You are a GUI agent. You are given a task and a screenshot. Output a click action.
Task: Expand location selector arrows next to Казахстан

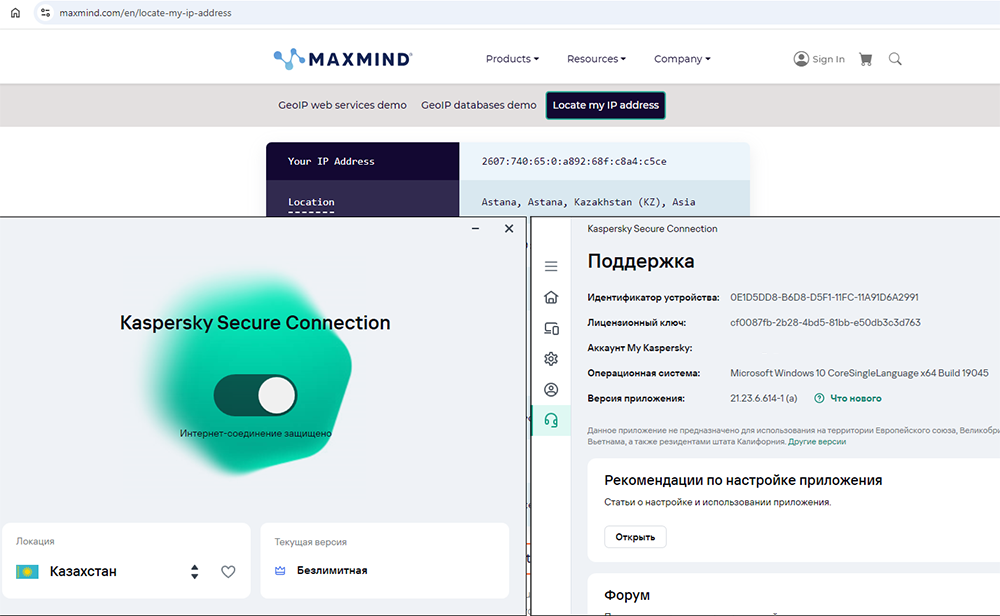[x=195, y=572]
